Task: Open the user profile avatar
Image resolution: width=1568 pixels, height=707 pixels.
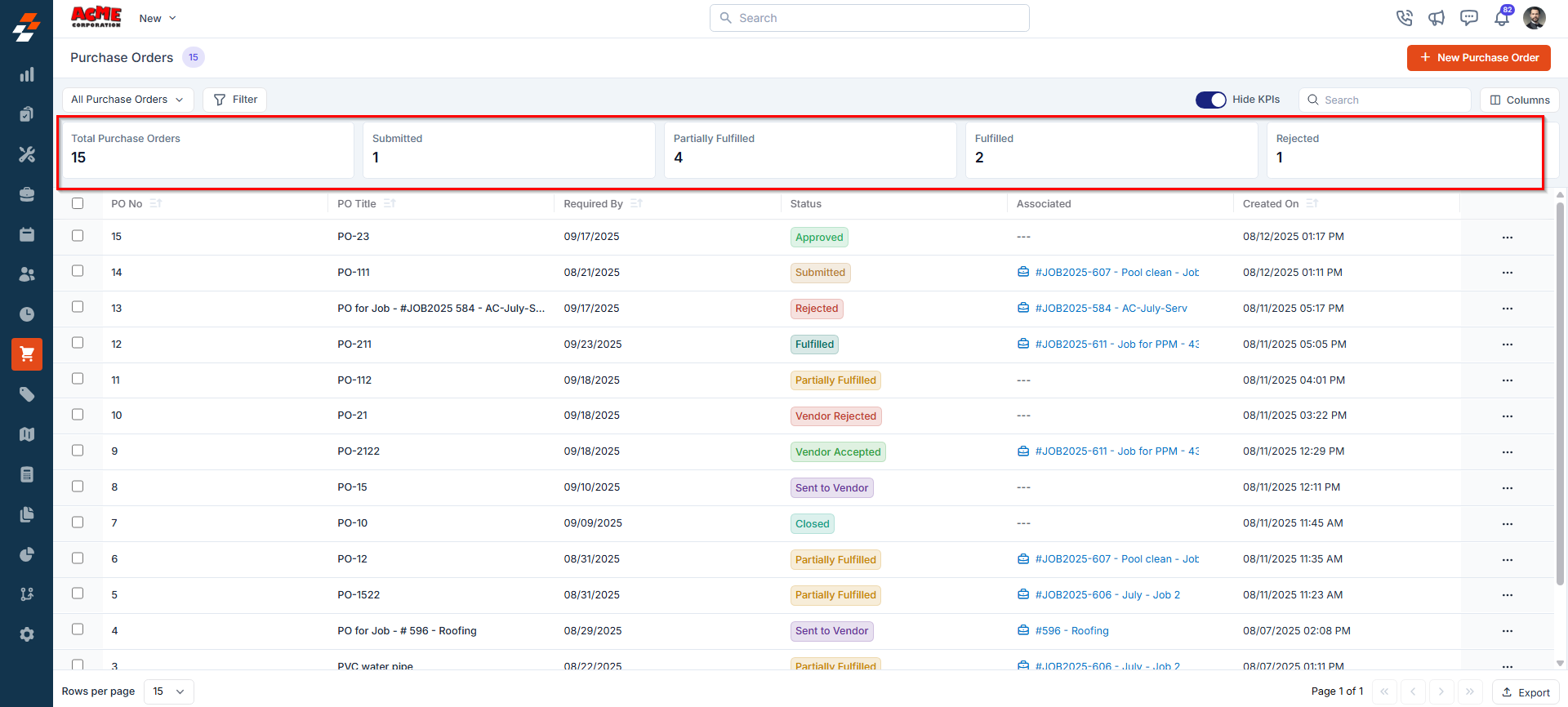Action: tap(1535, 18)
